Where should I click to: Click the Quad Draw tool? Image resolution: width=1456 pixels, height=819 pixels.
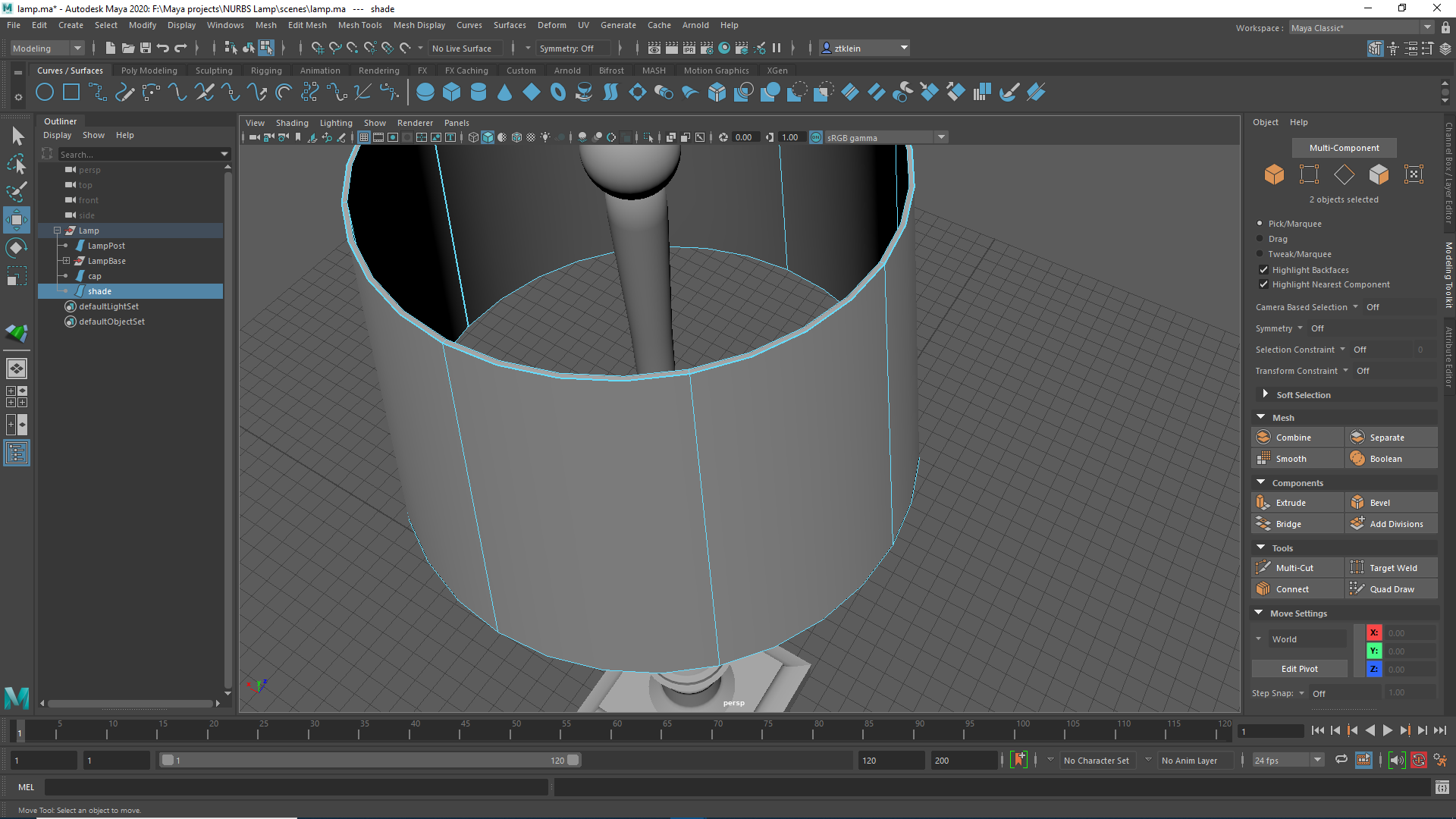tap(1392, 589)
